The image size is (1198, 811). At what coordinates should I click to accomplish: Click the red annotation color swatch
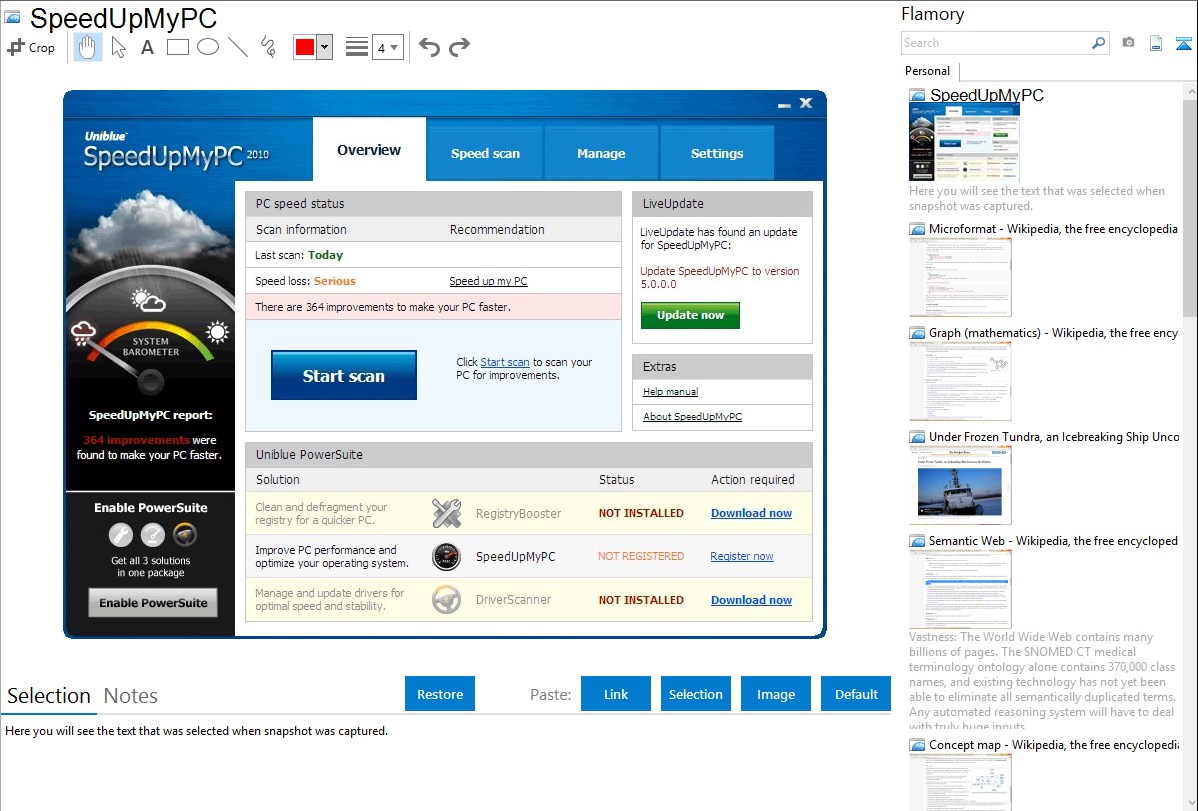(305, 47)
